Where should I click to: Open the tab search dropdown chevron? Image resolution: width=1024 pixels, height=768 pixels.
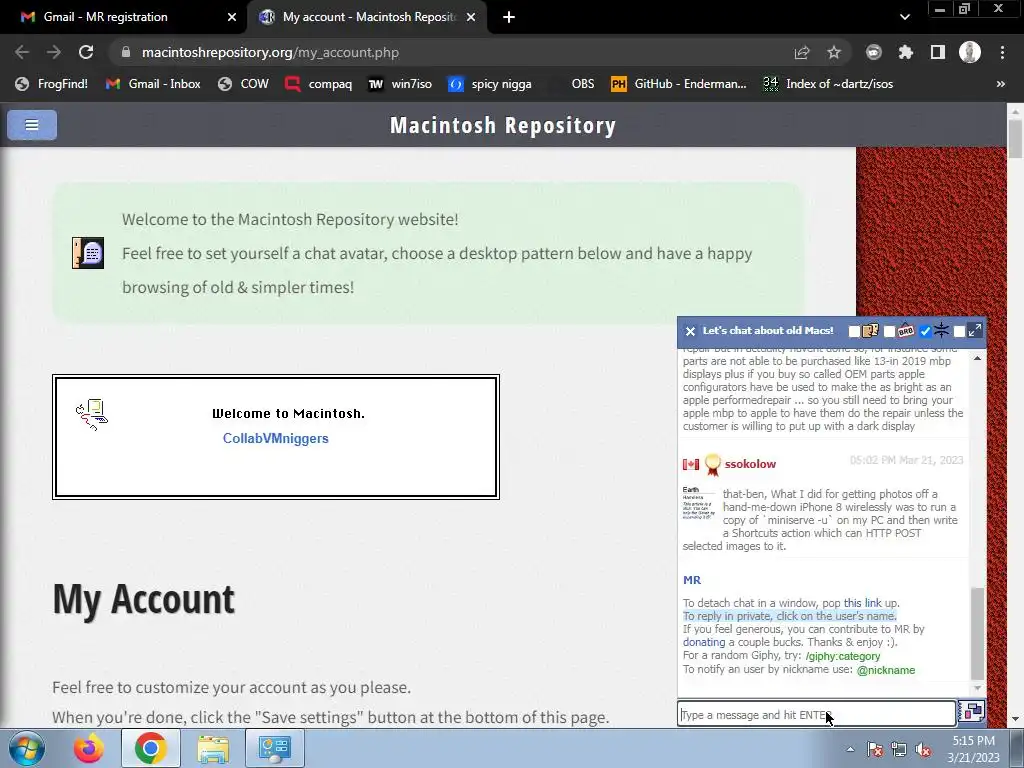coord(904,17)
